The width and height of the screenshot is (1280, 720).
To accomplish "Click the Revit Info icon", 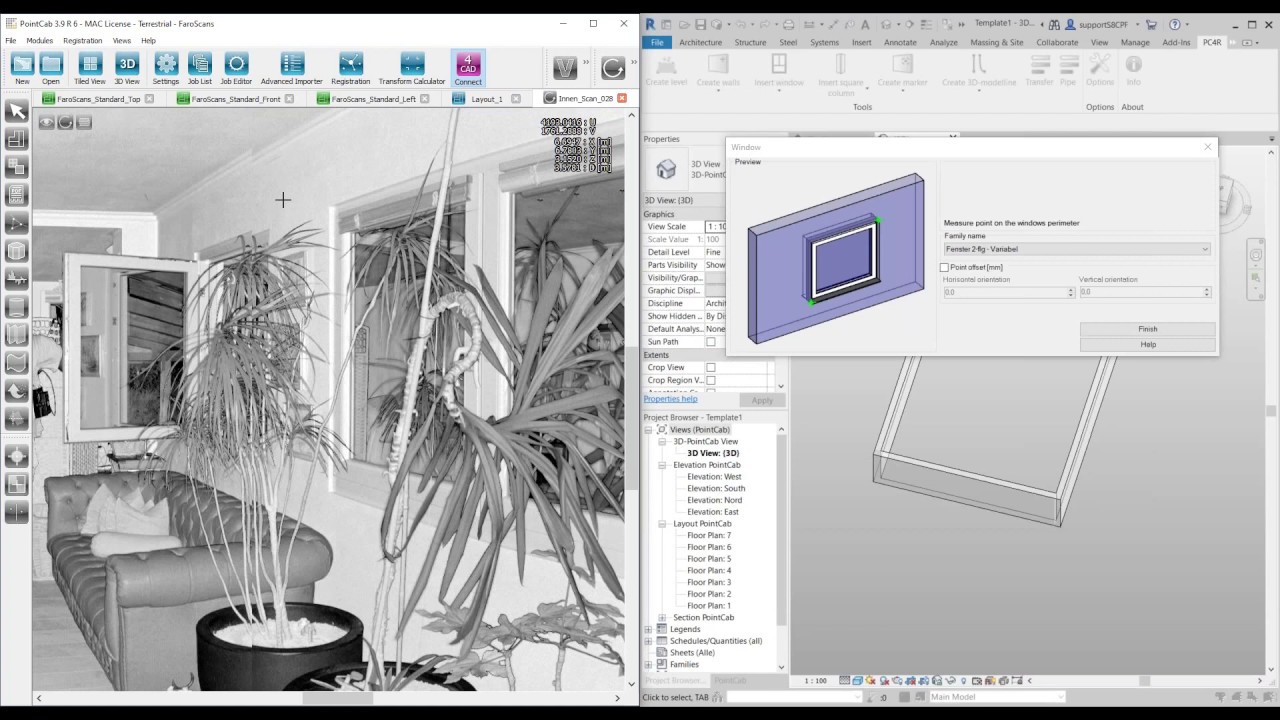I will [x=1133, y=64].
